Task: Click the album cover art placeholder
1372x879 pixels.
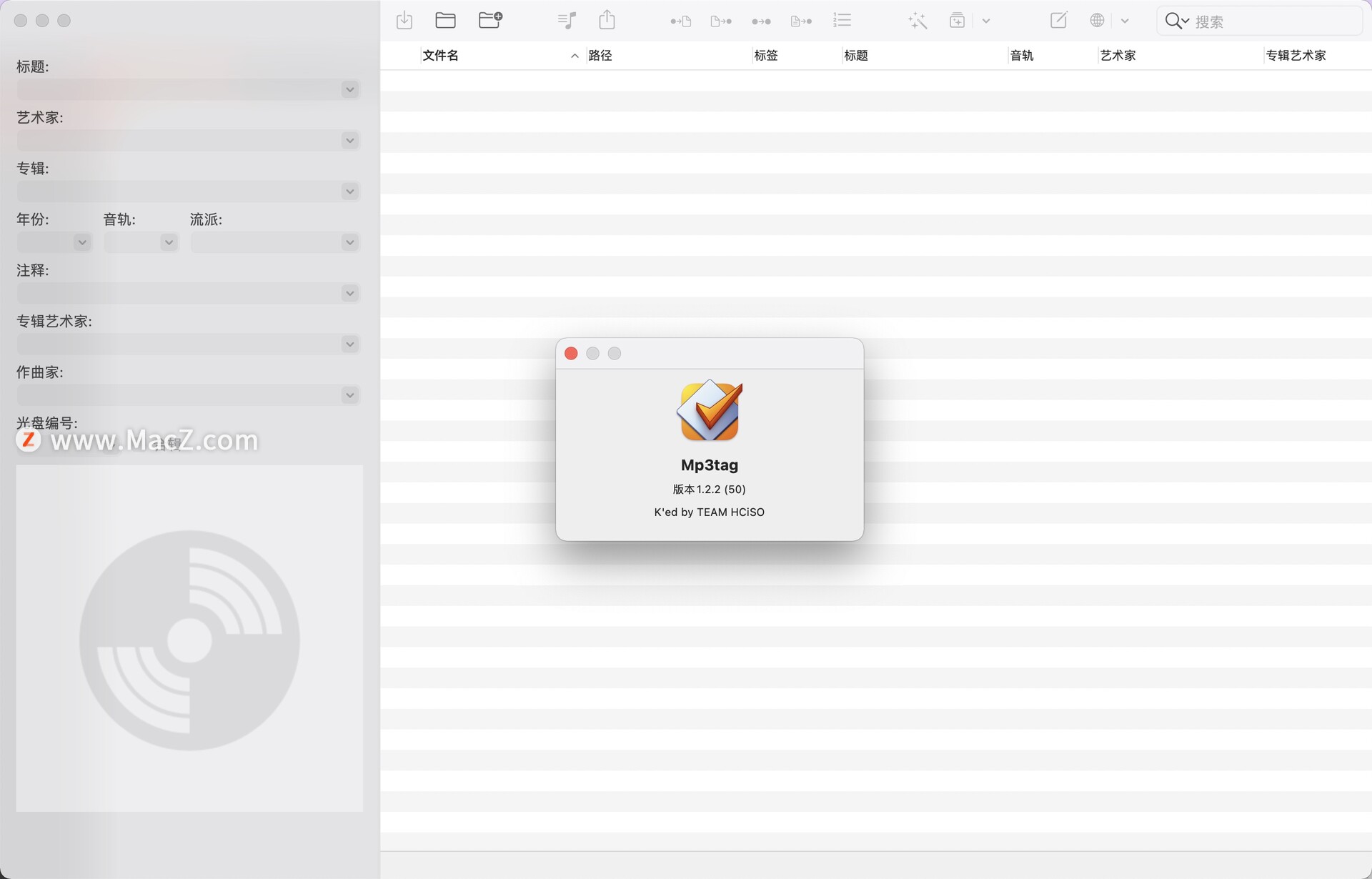Action: 189,638
